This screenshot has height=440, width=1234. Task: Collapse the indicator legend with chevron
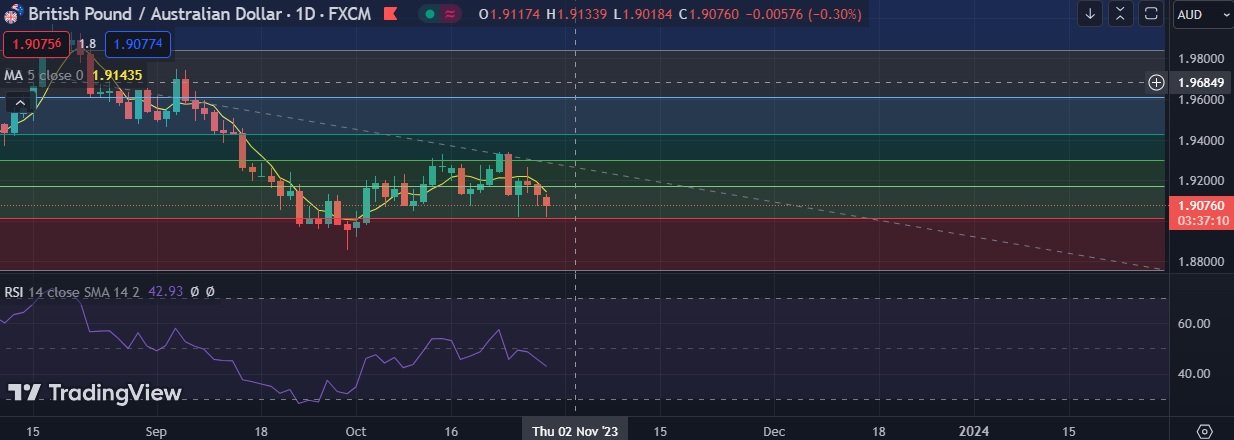click(x=18, y=102)
